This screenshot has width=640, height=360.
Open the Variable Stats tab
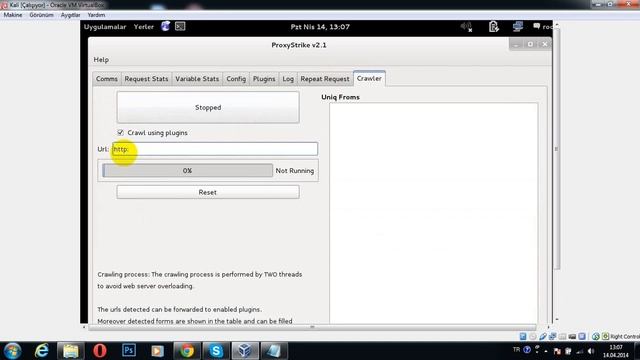tap(197, 79)
